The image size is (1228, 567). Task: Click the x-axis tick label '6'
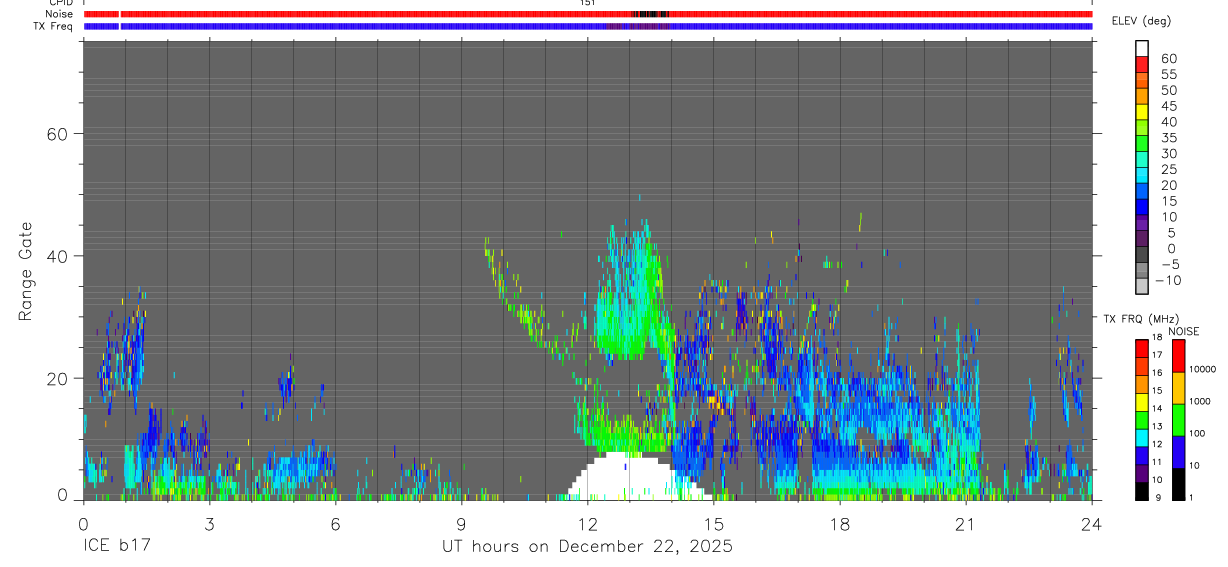pos(335,524)
